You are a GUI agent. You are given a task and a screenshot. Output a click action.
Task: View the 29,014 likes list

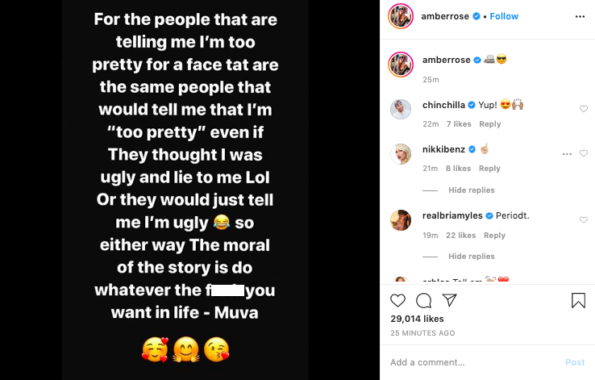[x=417, y=319]
